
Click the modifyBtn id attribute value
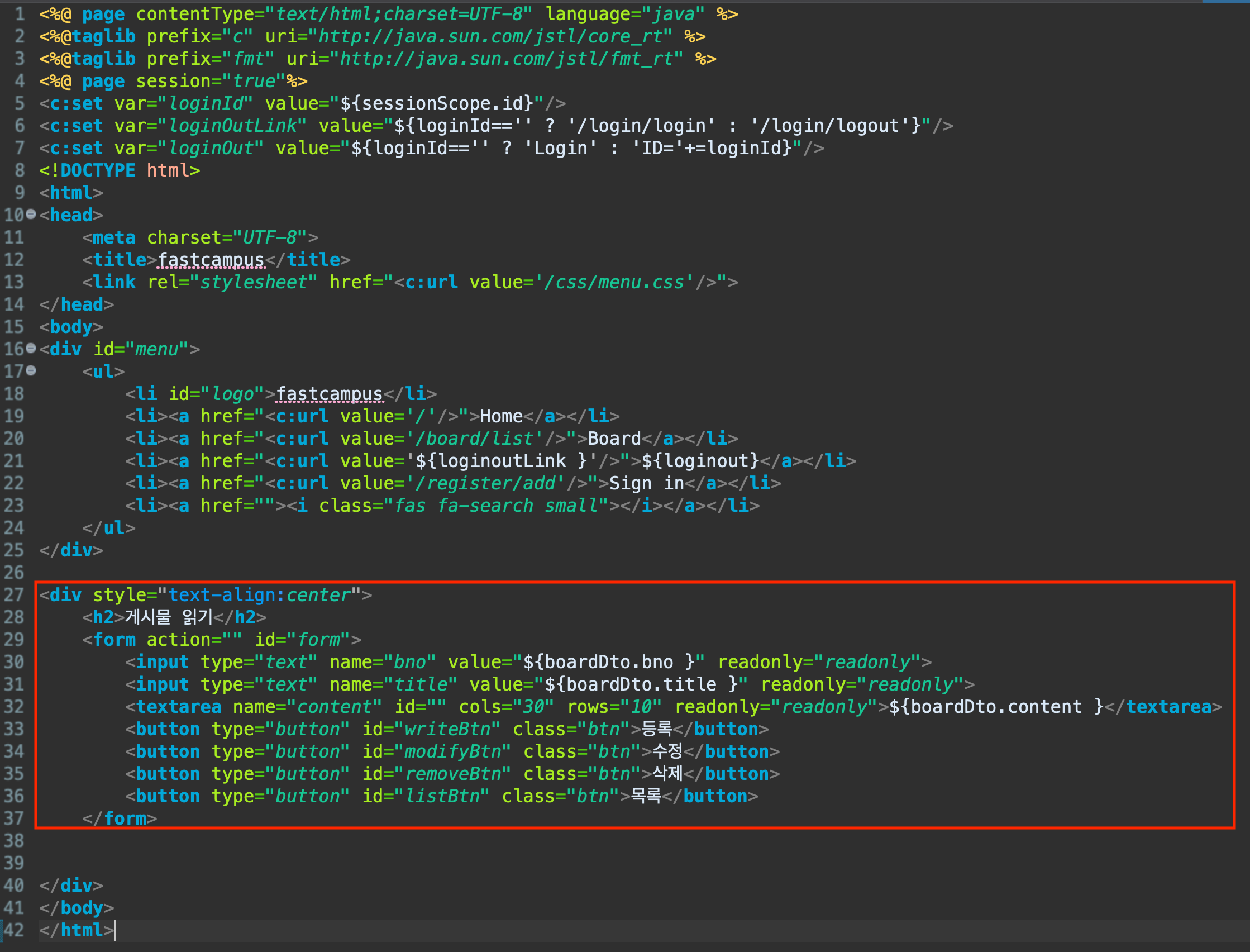click(452, 751)
